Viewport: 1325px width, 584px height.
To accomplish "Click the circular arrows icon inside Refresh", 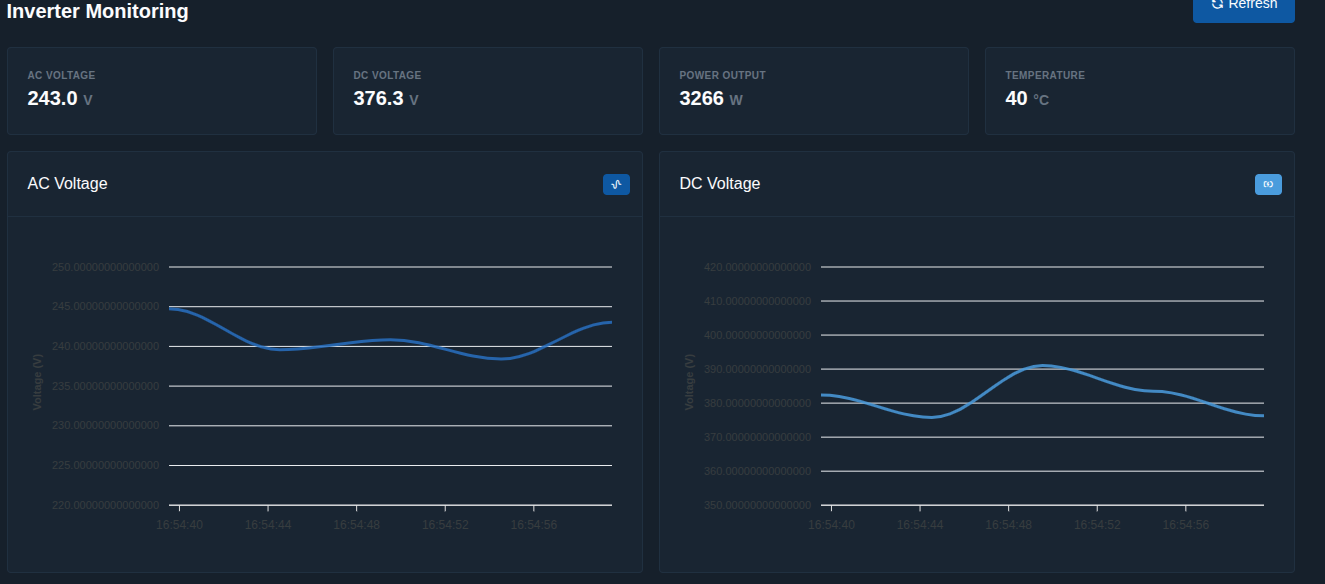I will pyautogui.click(x=1217, y=5).
